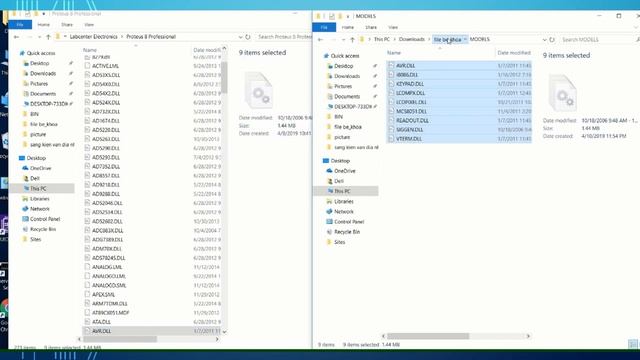Select OneDrive in Proteus window sidebar

(x=40, y=168)
